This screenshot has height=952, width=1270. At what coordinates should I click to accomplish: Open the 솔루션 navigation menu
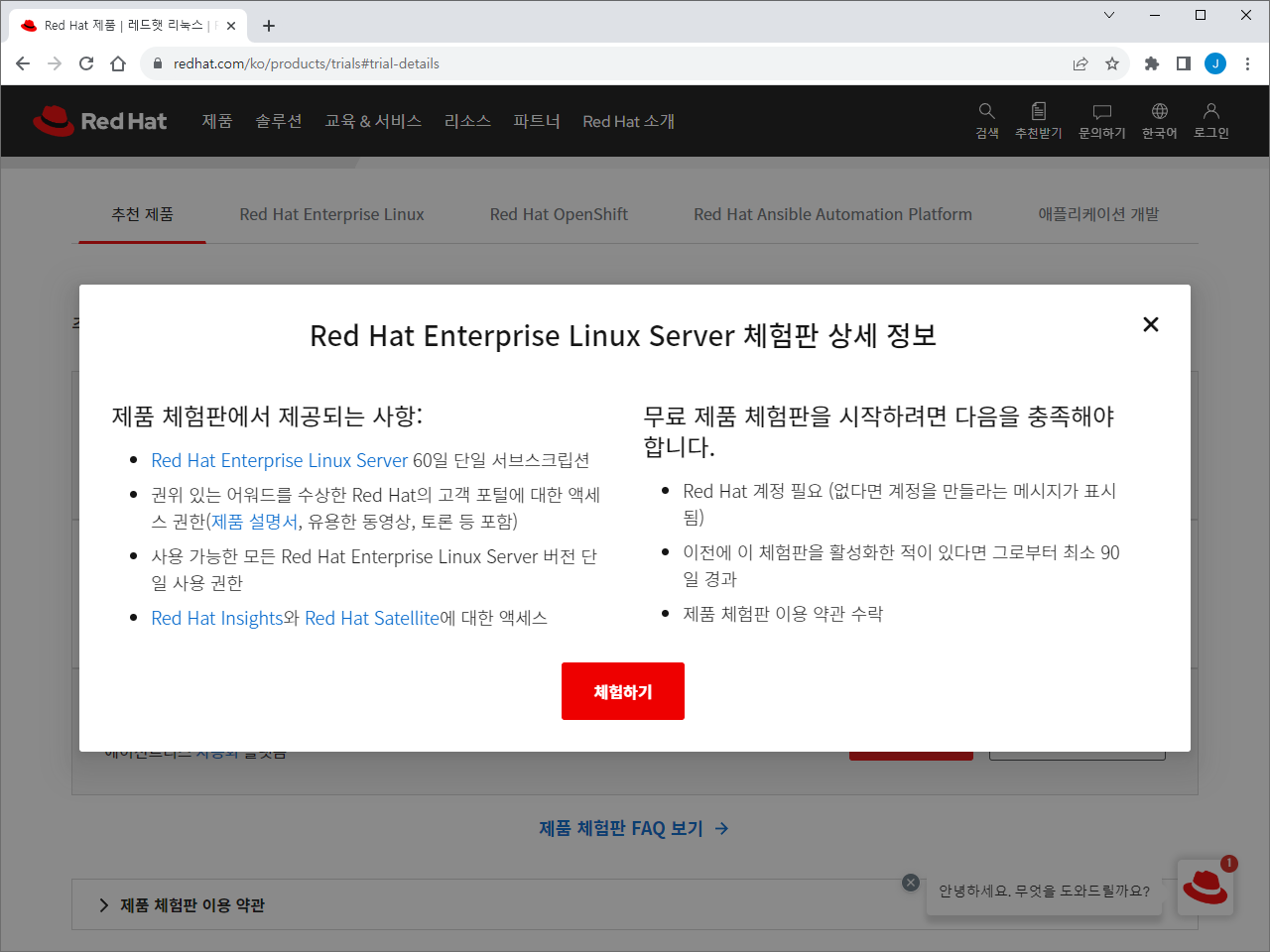279,121
